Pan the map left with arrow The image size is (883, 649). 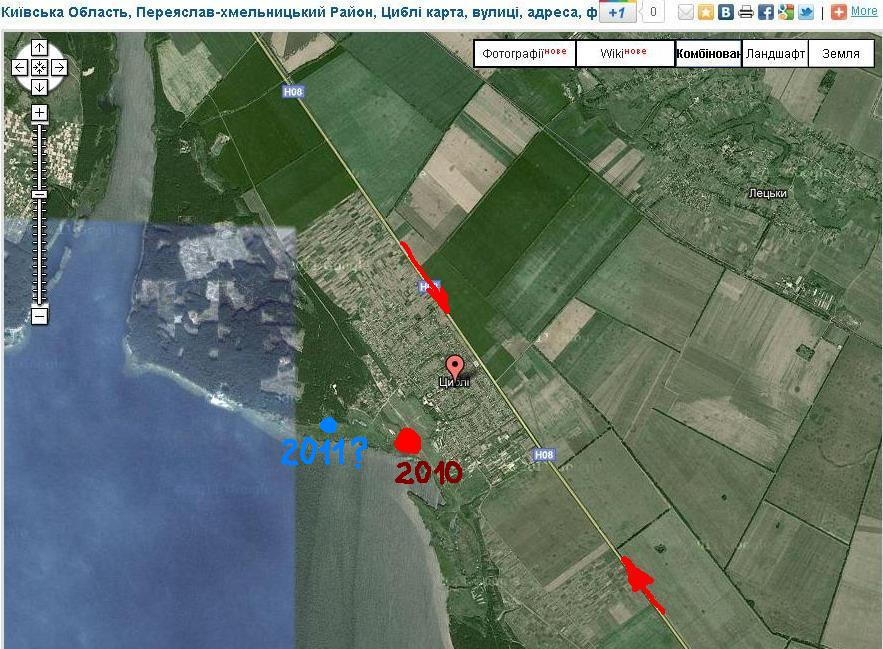(20, 68)
